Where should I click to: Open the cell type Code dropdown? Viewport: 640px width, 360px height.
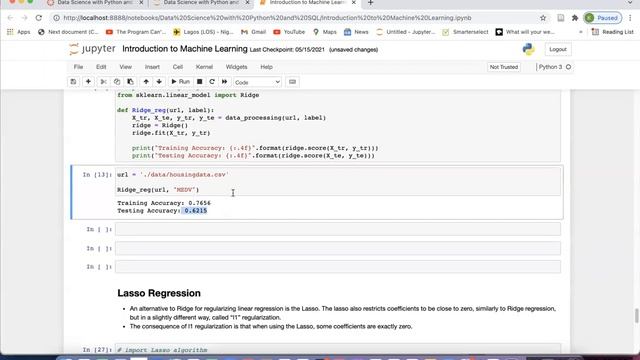tap(257, 82)
